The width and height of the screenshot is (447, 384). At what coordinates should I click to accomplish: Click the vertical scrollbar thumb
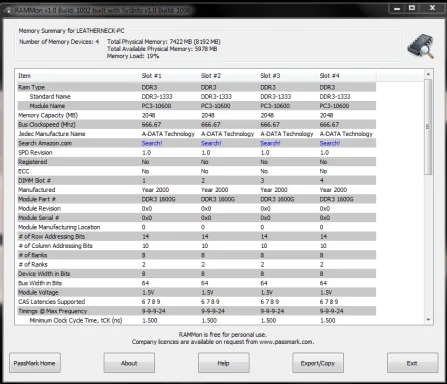(428, 127)
